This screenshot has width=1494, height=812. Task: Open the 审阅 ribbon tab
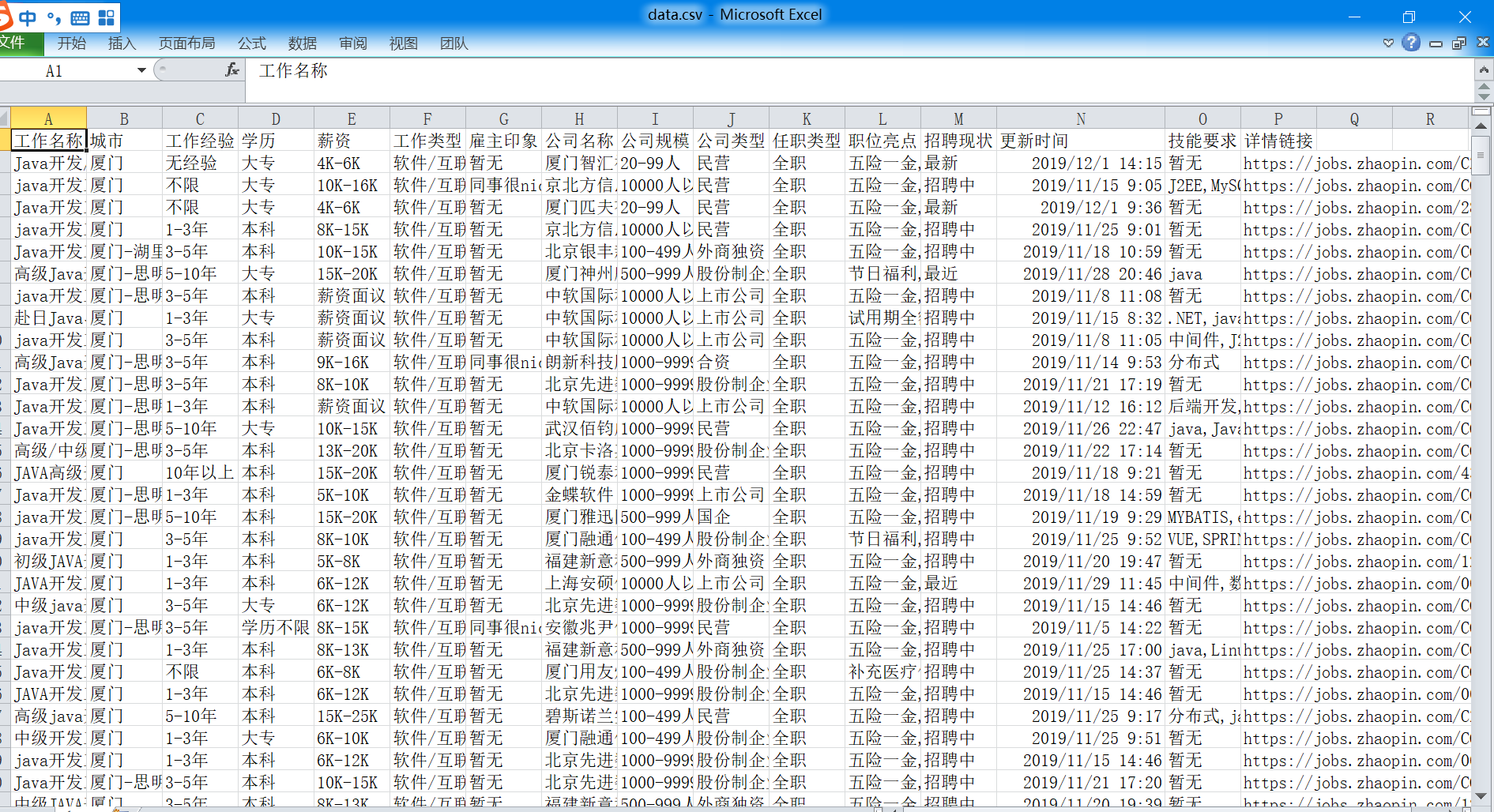(x=353, y=43)
